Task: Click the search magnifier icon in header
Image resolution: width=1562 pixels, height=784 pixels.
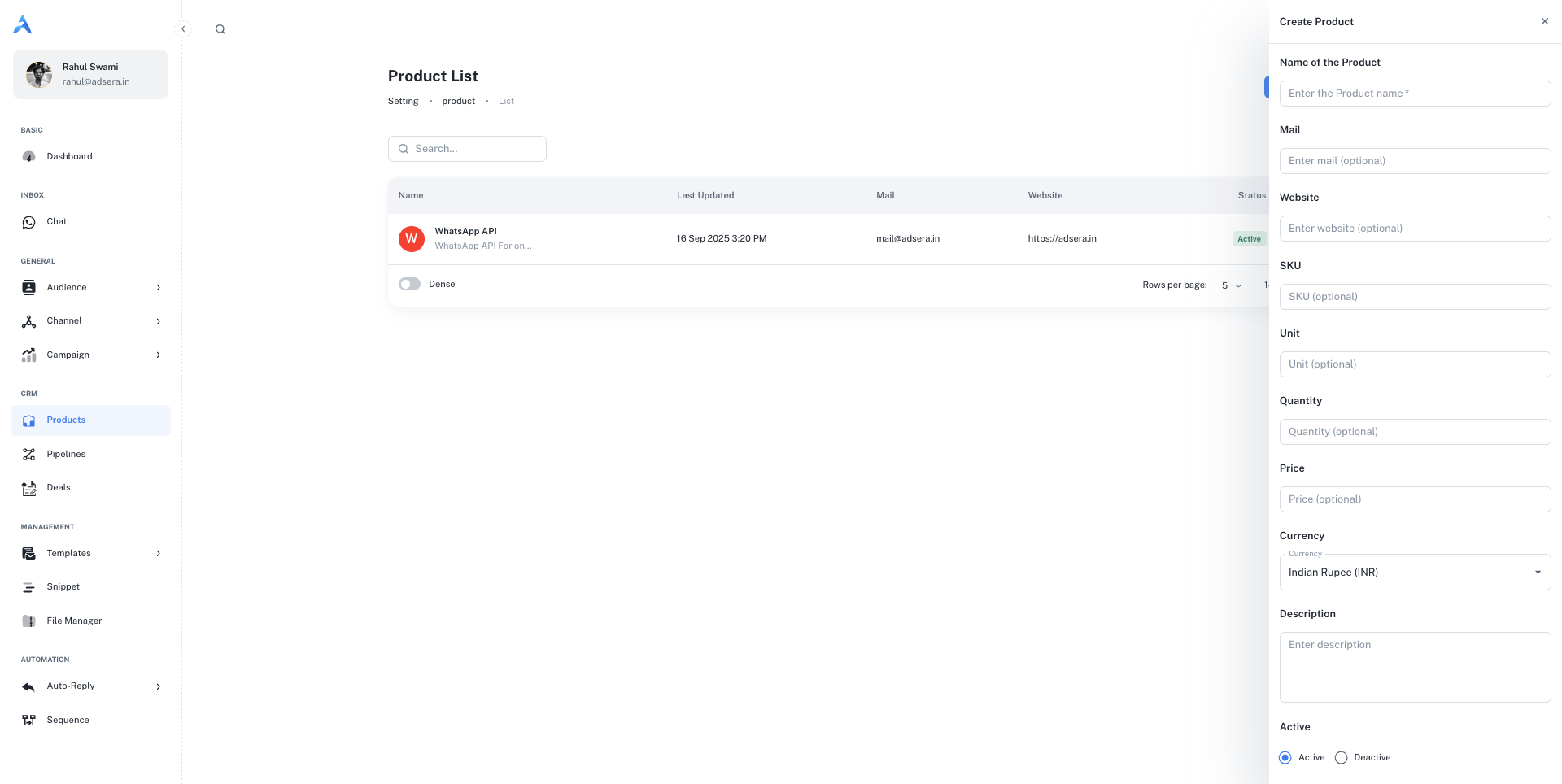Action: point(220,29)
